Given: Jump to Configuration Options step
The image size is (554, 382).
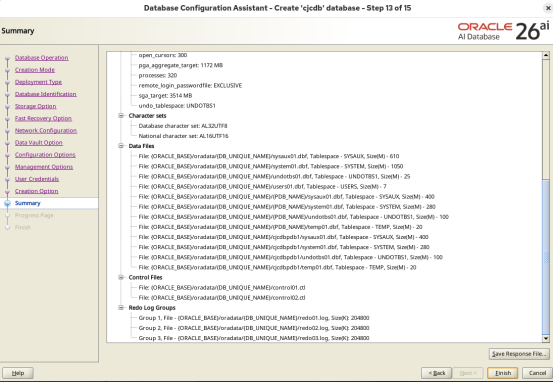Looking at the screenshot, I should [45, 155].
